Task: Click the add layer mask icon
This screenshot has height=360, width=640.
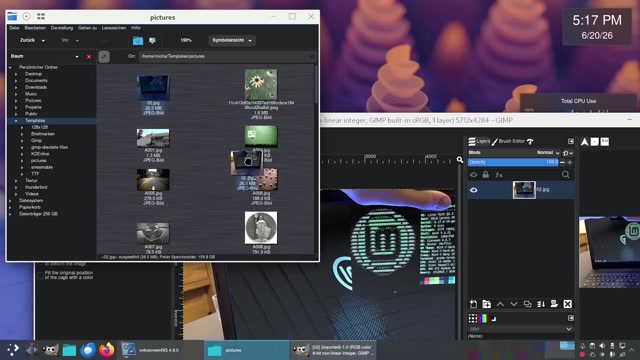Action: point(554,304)
